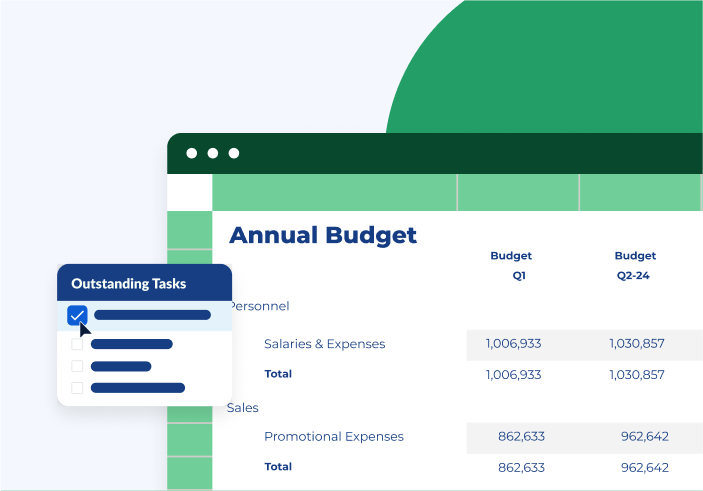Click Promotional Expenses Q1 value 862,633
The width and height of the screenshot is (703, 491).
click(521, 437)
